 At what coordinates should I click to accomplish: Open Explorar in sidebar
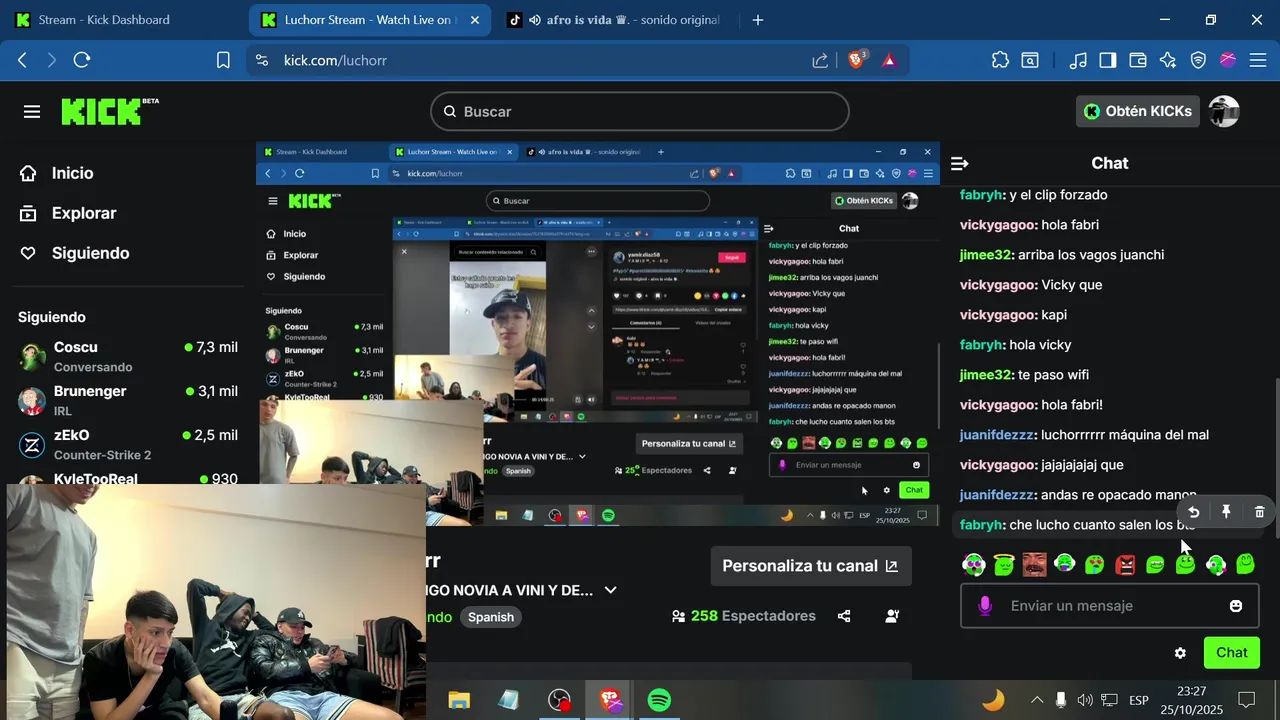[x=68, y=213]
